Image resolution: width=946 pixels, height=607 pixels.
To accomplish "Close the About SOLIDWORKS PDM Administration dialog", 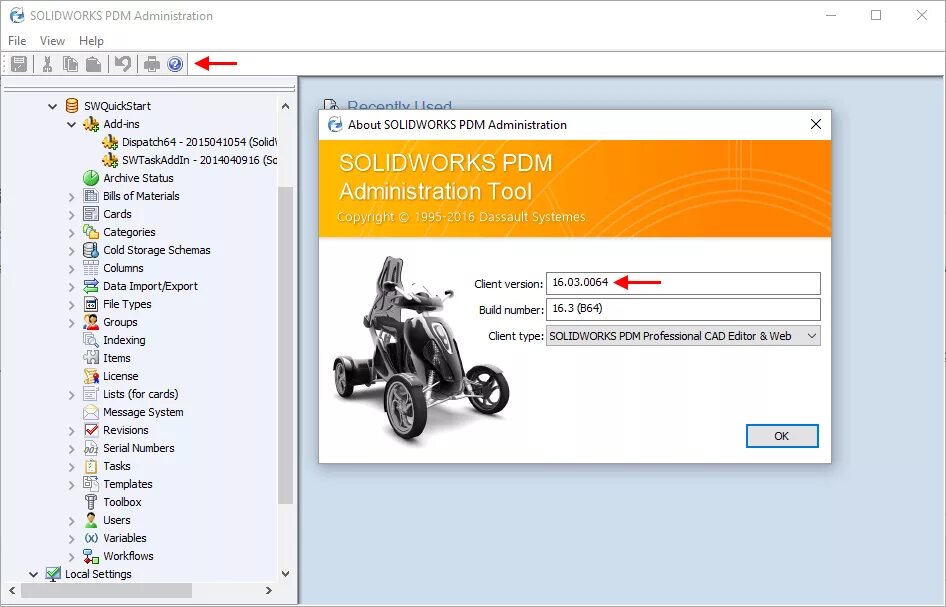I will point(816,124).
